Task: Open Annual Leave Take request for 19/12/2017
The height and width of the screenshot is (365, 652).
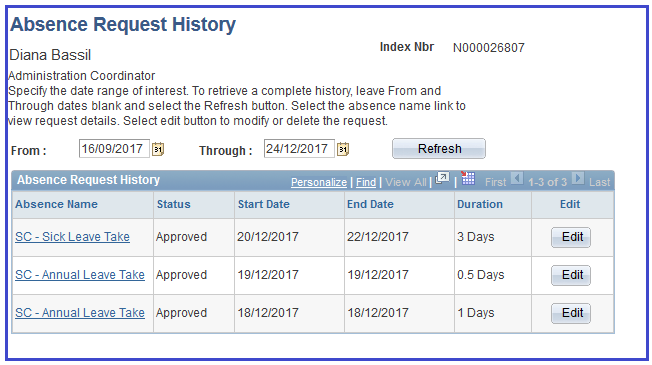Action: point(80,275)
